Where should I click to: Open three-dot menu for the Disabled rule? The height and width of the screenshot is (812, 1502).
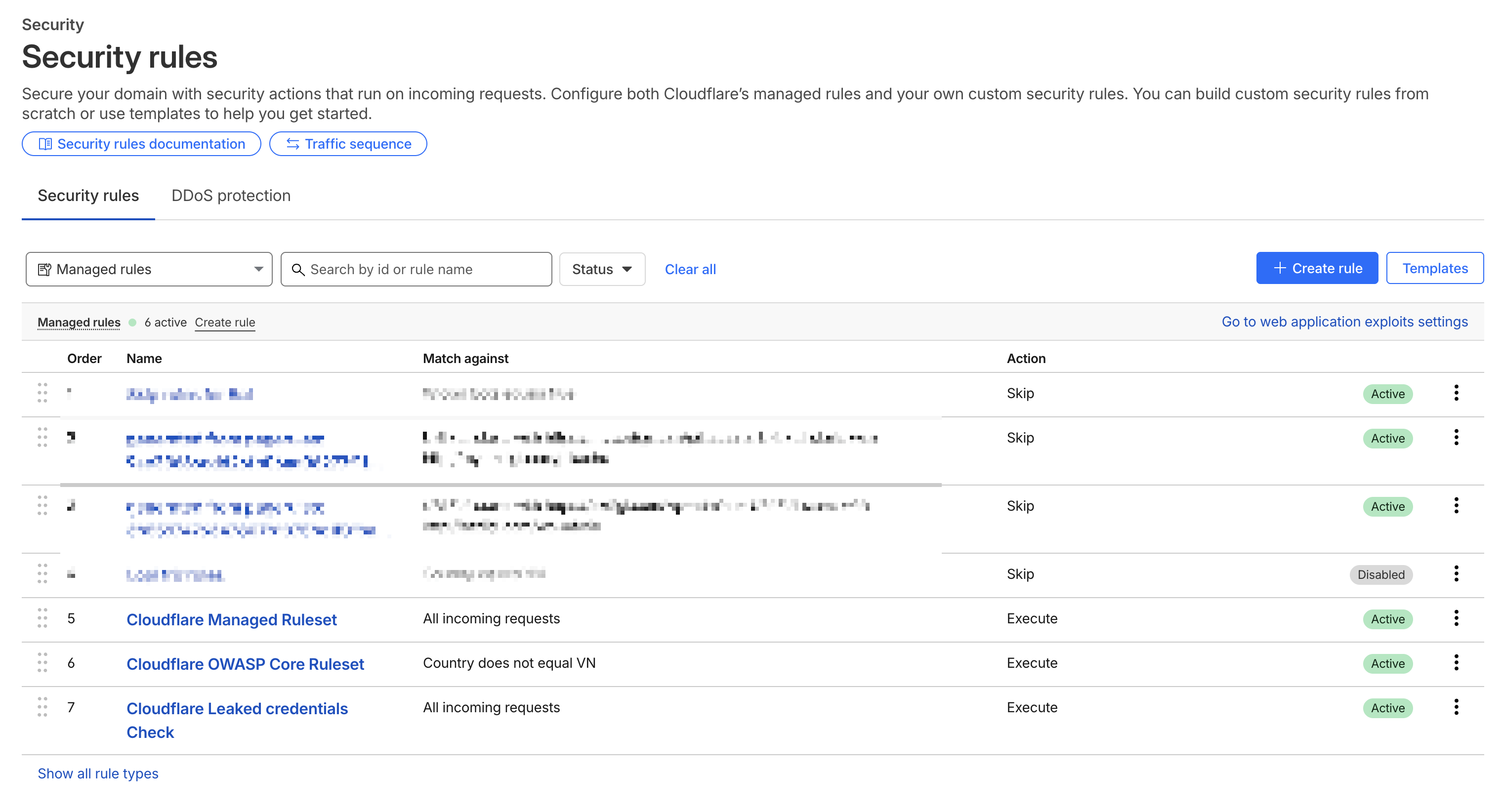tap(1456, 573)
